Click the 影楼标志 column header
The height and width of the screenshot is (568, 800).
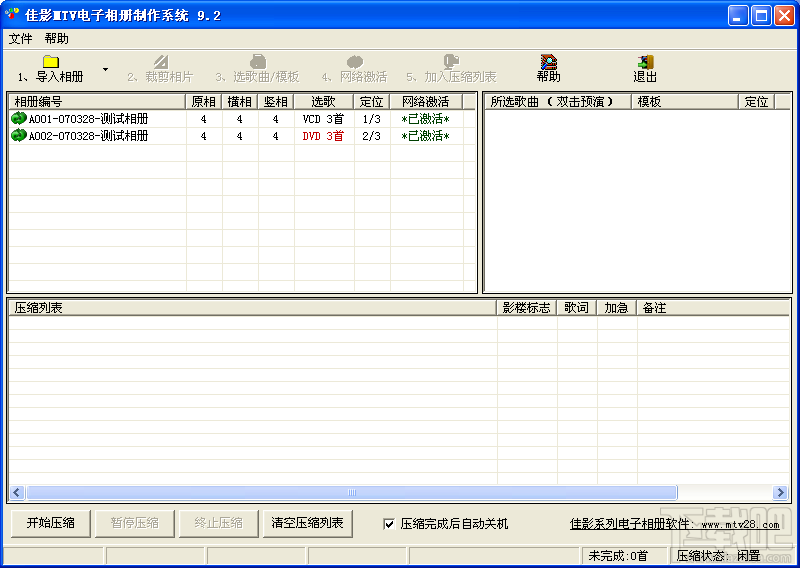pyautogui.click(x=527, y=308)
